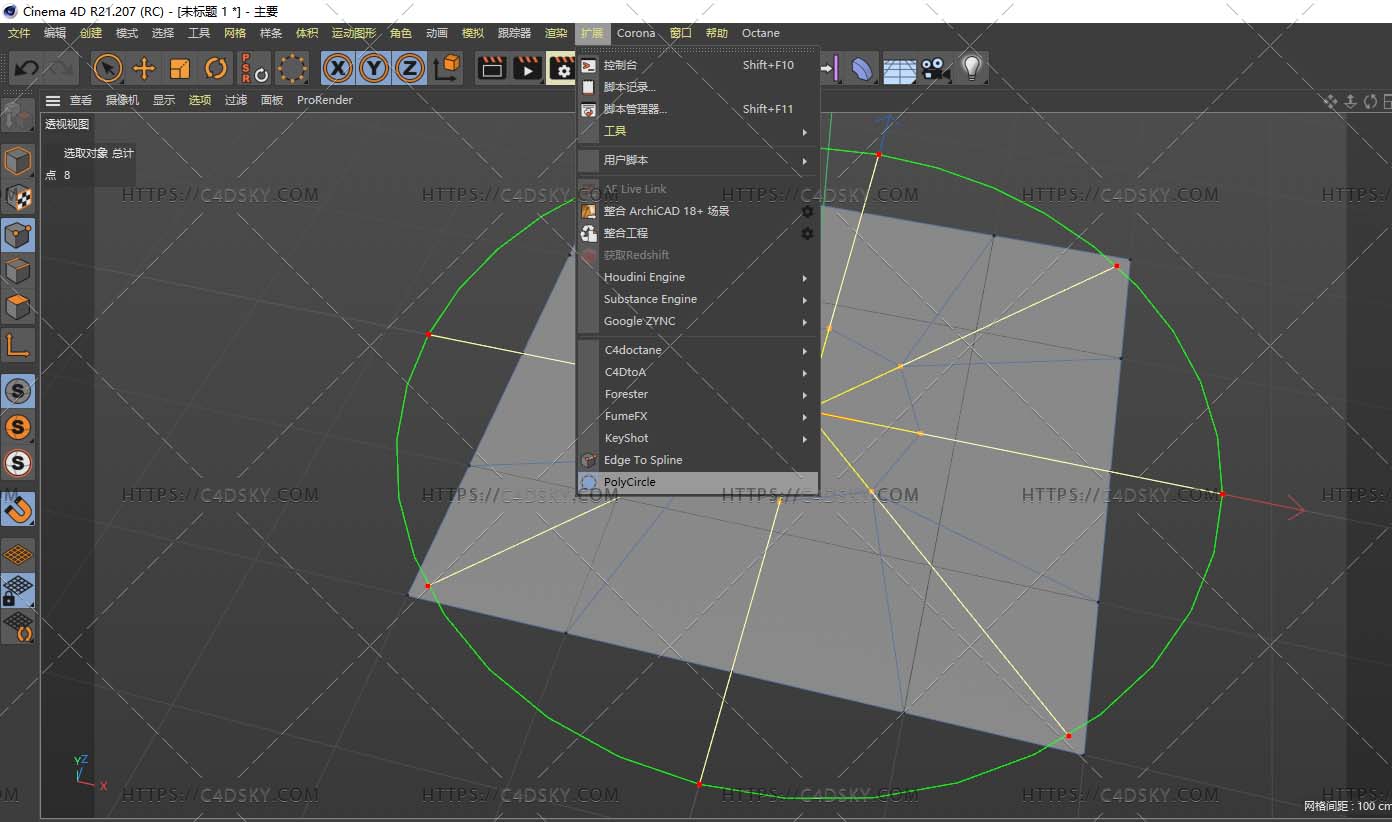This screenshot has height=822, width=1392.
Task: Click the Enable Axis L-shaped icon
Action: (x=18, y=345)
